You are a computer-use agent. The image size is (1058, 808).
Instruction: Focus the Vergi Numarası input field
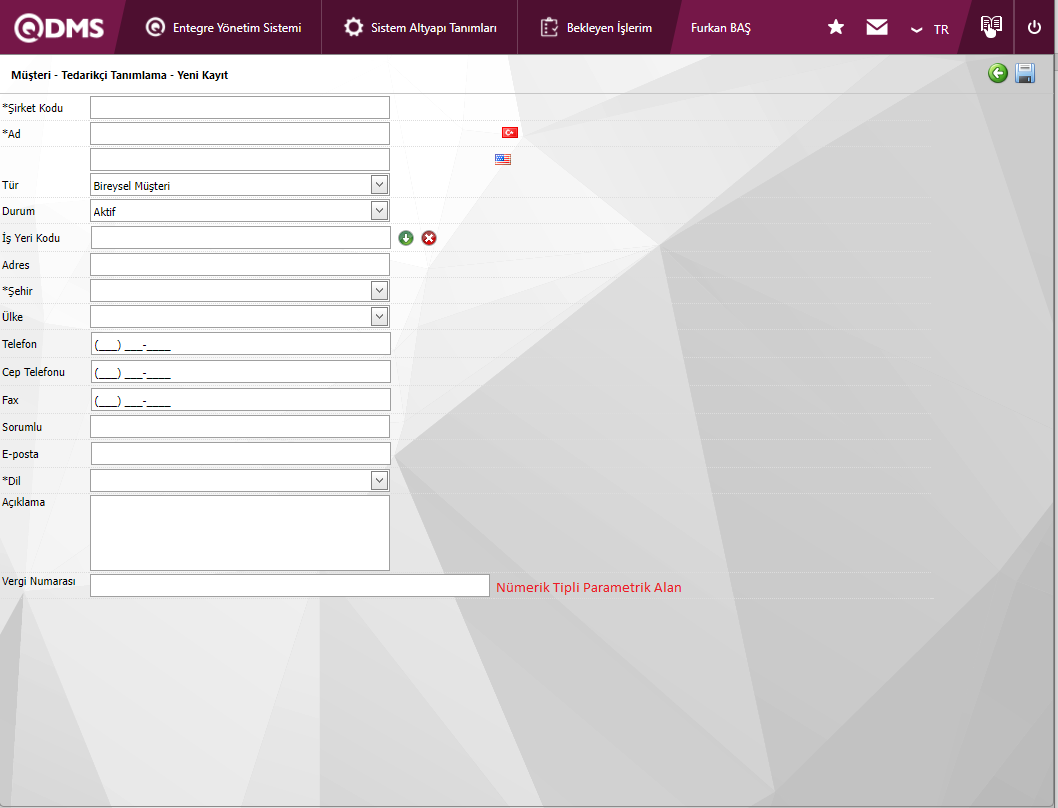click(x=289, y=585)
